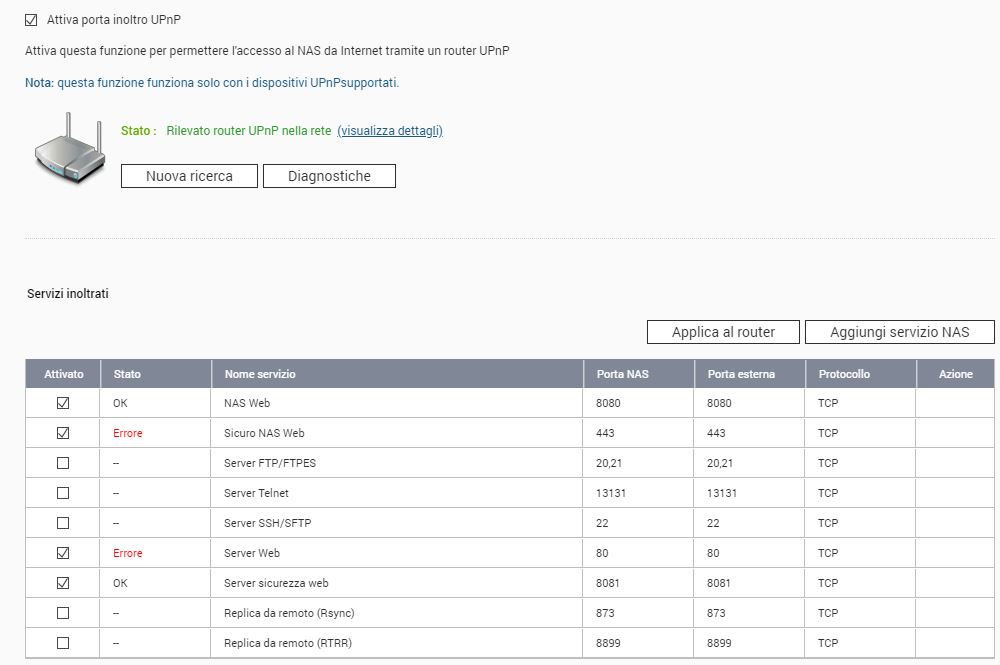
Task: Enable Replica da remoto (Rsync) checkbox
Action: (63, 613)
